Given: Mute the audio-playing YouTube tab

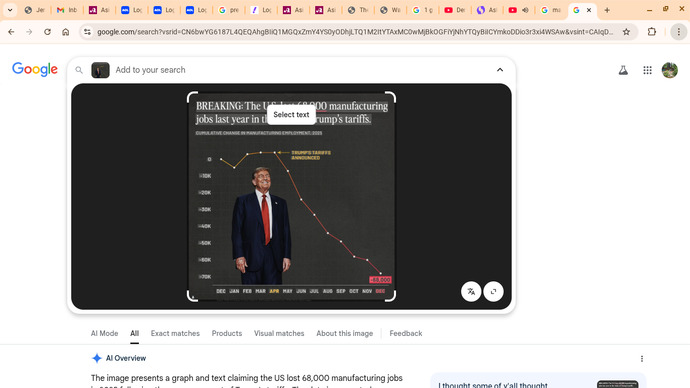Looking at the screenshot, I should tap(525, 10).
